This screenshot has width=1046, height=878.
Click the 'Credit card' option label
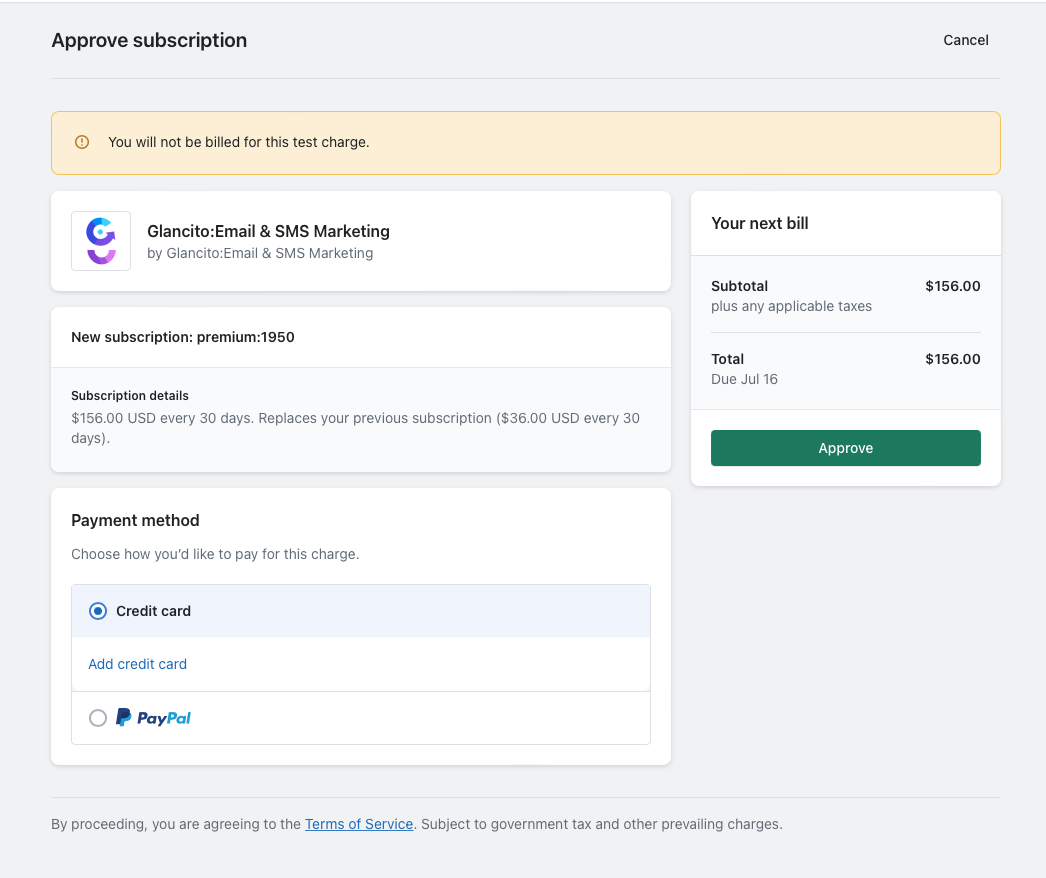coord(153,611)
